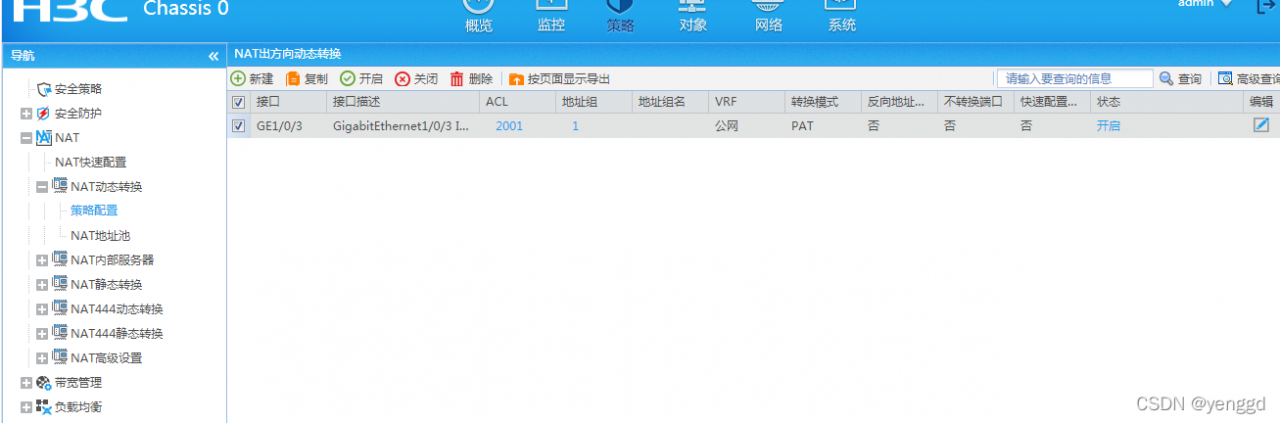Collapse the 导航 navigation panel
The height and width of the screenshot is (423, 1280).
click(213, 56)
